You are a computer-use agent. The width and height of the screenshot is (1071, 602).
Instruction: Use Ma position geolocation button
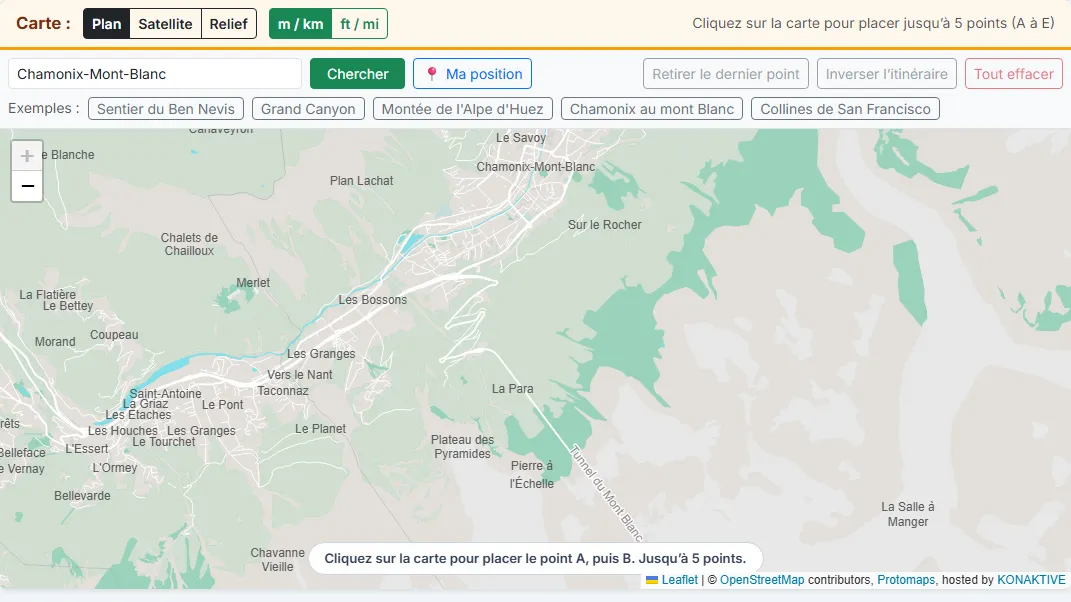point(473,74)
